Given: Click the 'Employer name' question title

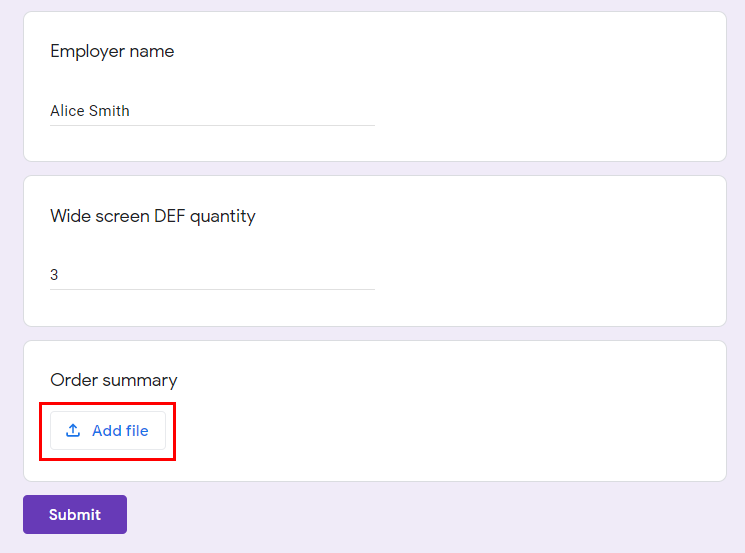Looking at the screenshot, I should pos(112,51).
